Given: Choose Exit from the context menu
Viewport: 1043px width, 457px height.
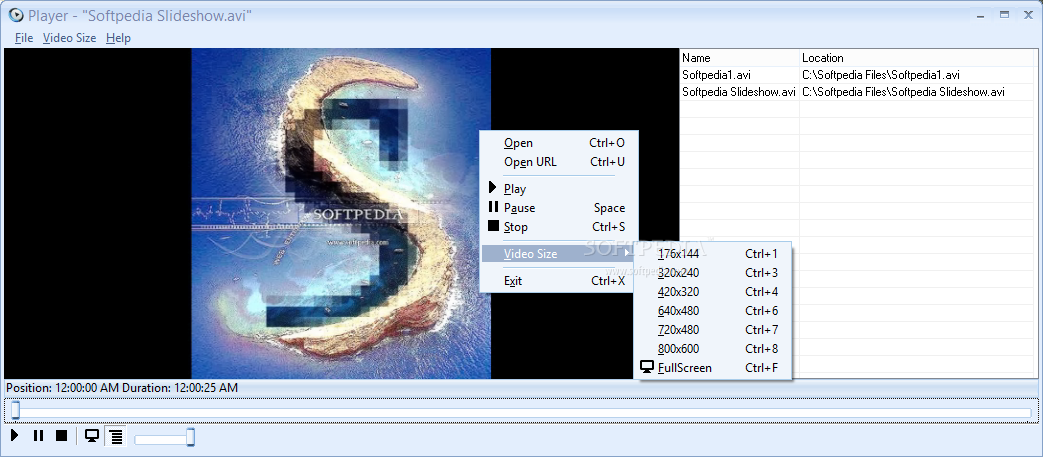Looking at the screenshot, I should point(559,281).
